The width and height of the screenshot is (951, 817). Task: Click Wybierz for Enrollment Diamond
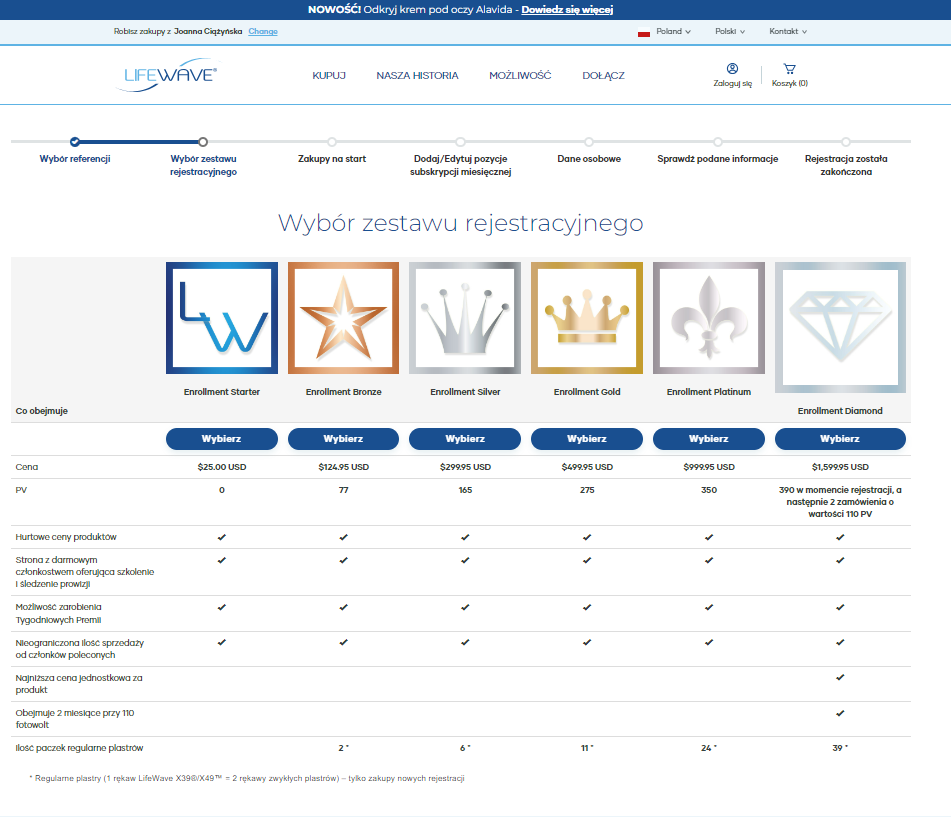[x=840, y=439]
